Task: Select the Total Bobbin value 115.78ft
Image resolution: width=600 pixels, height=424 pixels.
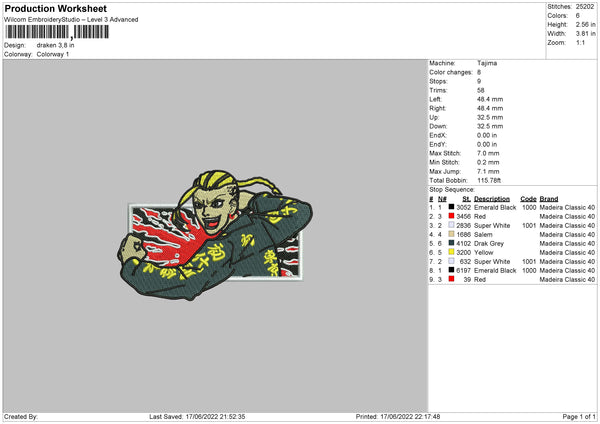Action: pos(489,180)
